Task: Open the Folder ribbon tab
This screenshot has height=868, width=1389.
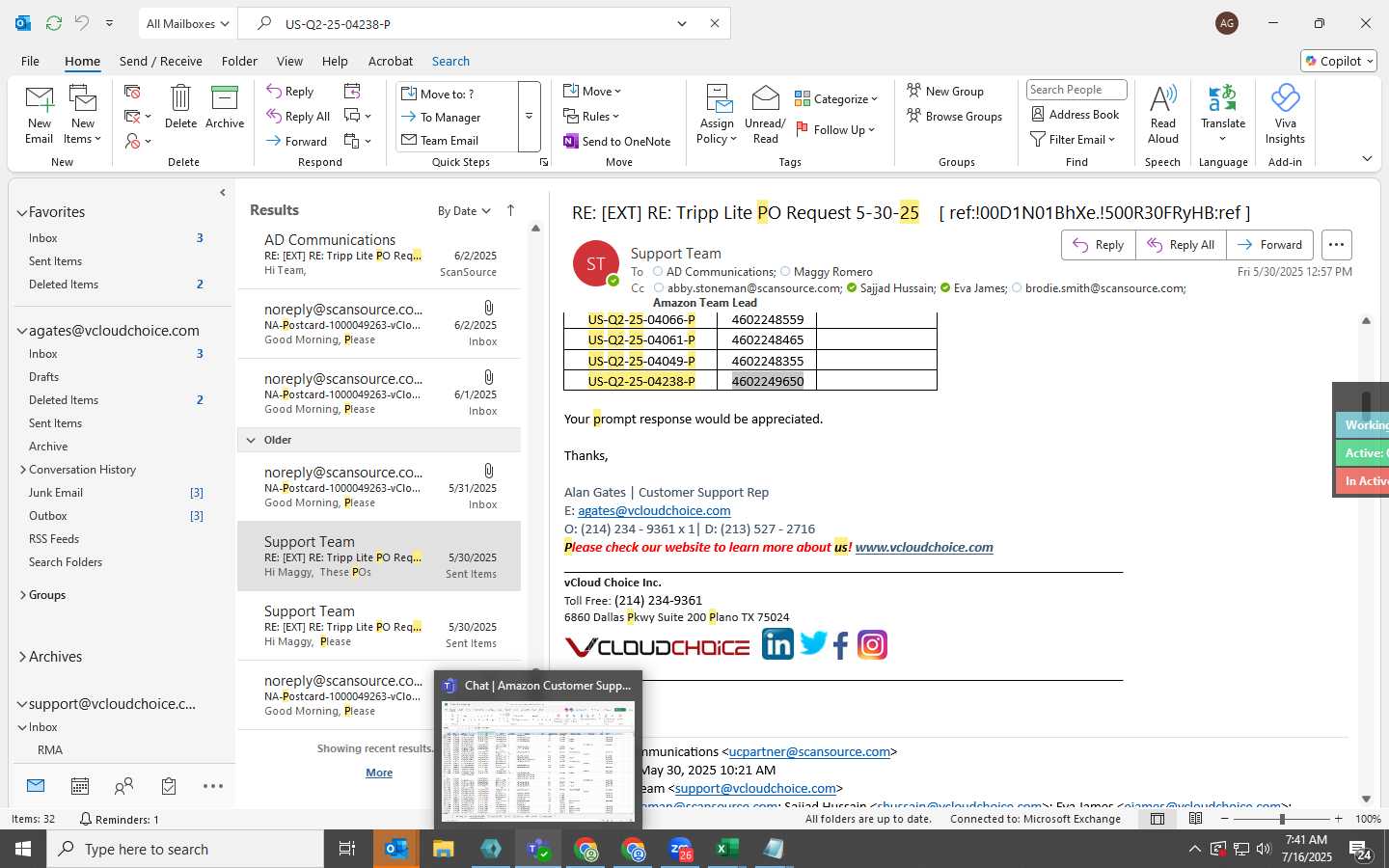Action: click(x=239, y=61)
